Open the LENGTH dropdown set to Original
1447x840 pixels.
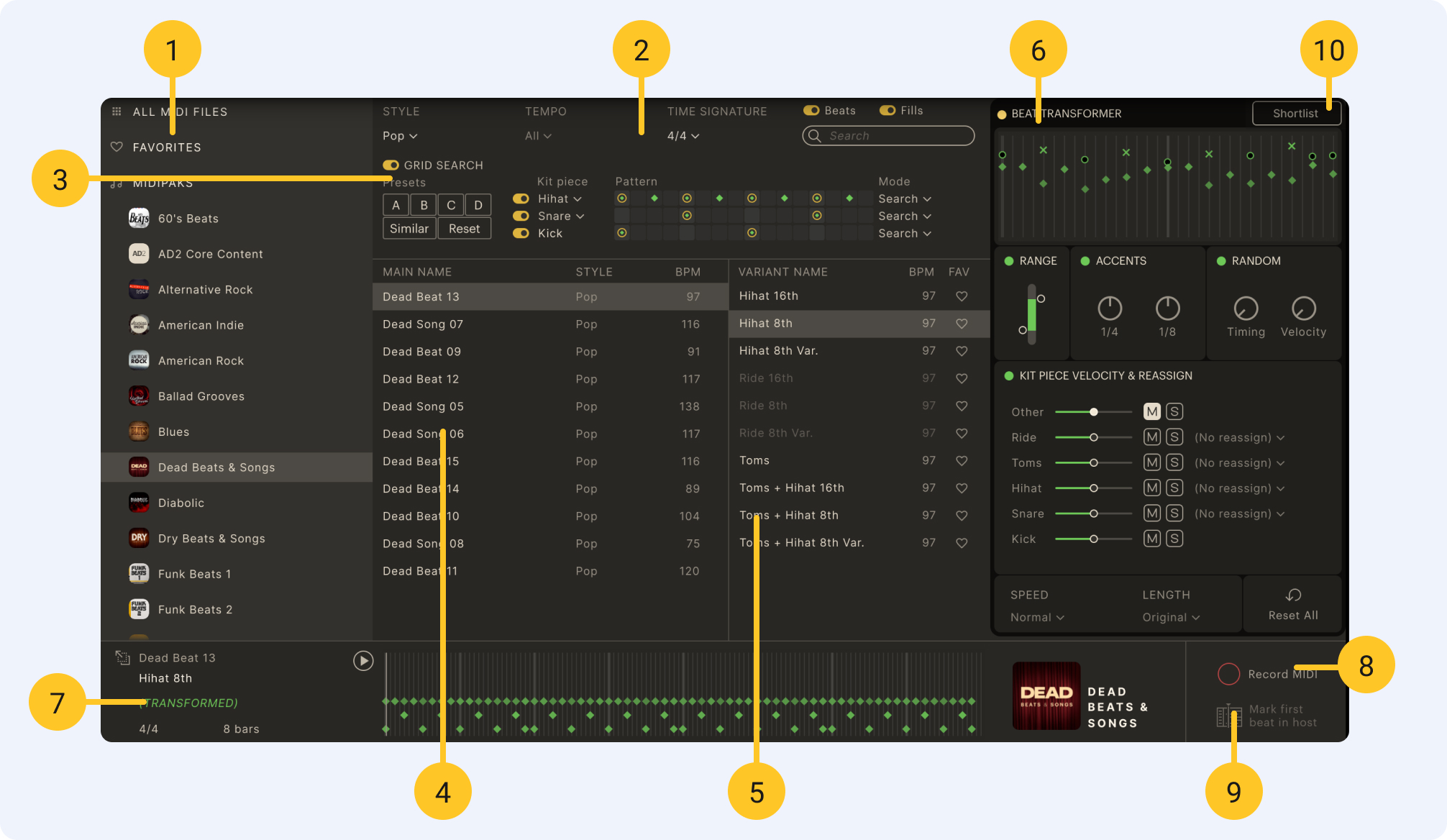point(1169,617)
